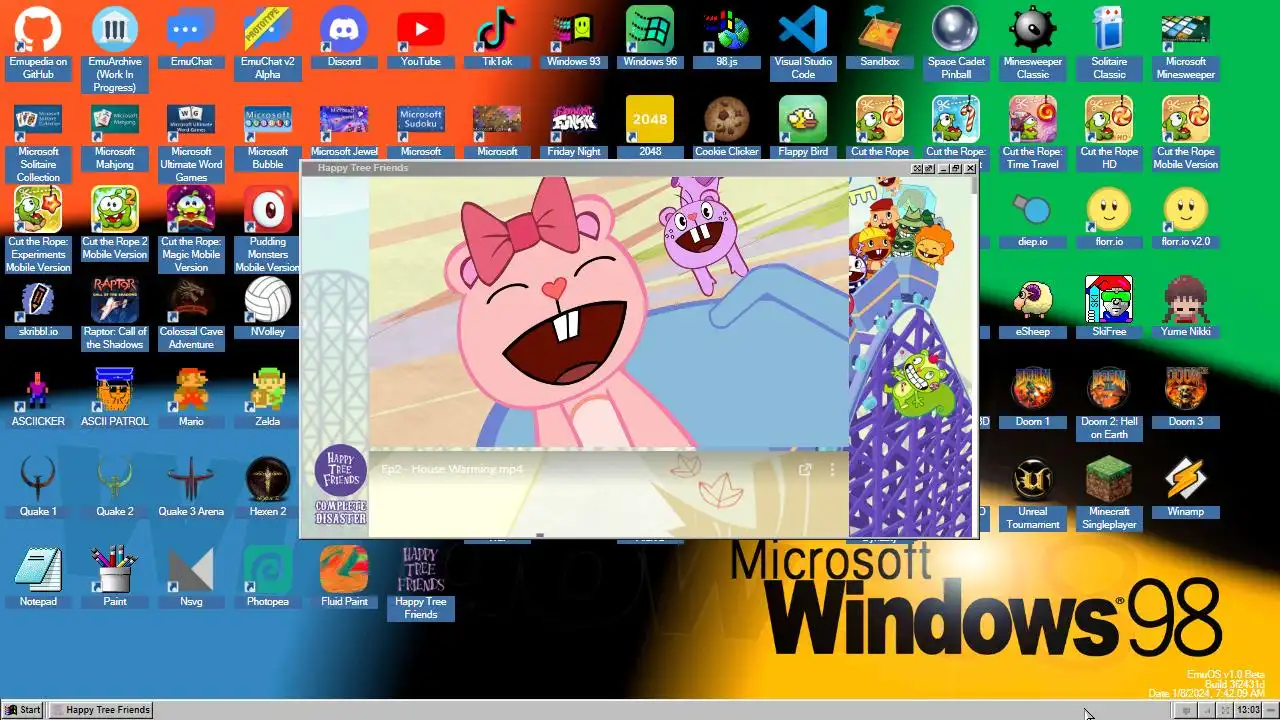Open the Yume Nikki icon
This screenshot has width=1280, height=720.
tap(1186, 307)
